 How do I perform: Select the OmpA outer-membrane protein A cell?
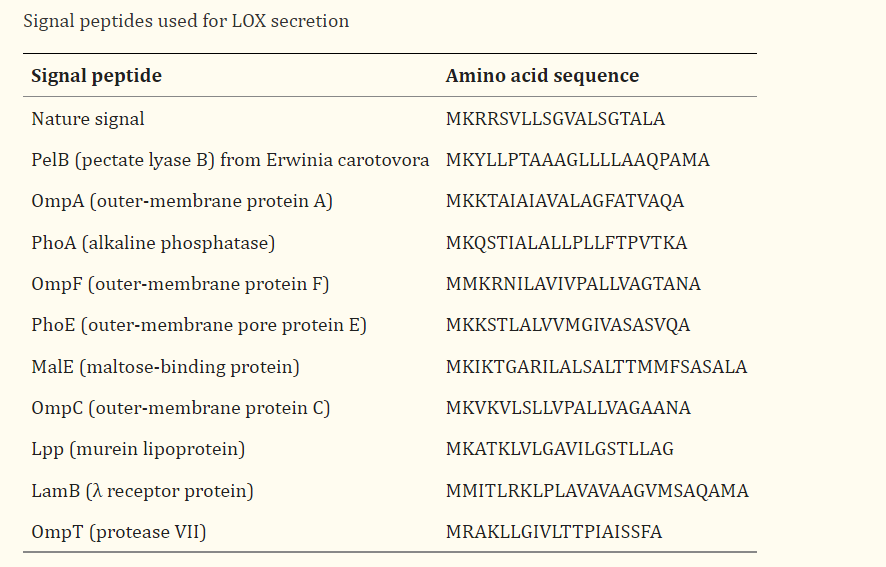(182, 201)
